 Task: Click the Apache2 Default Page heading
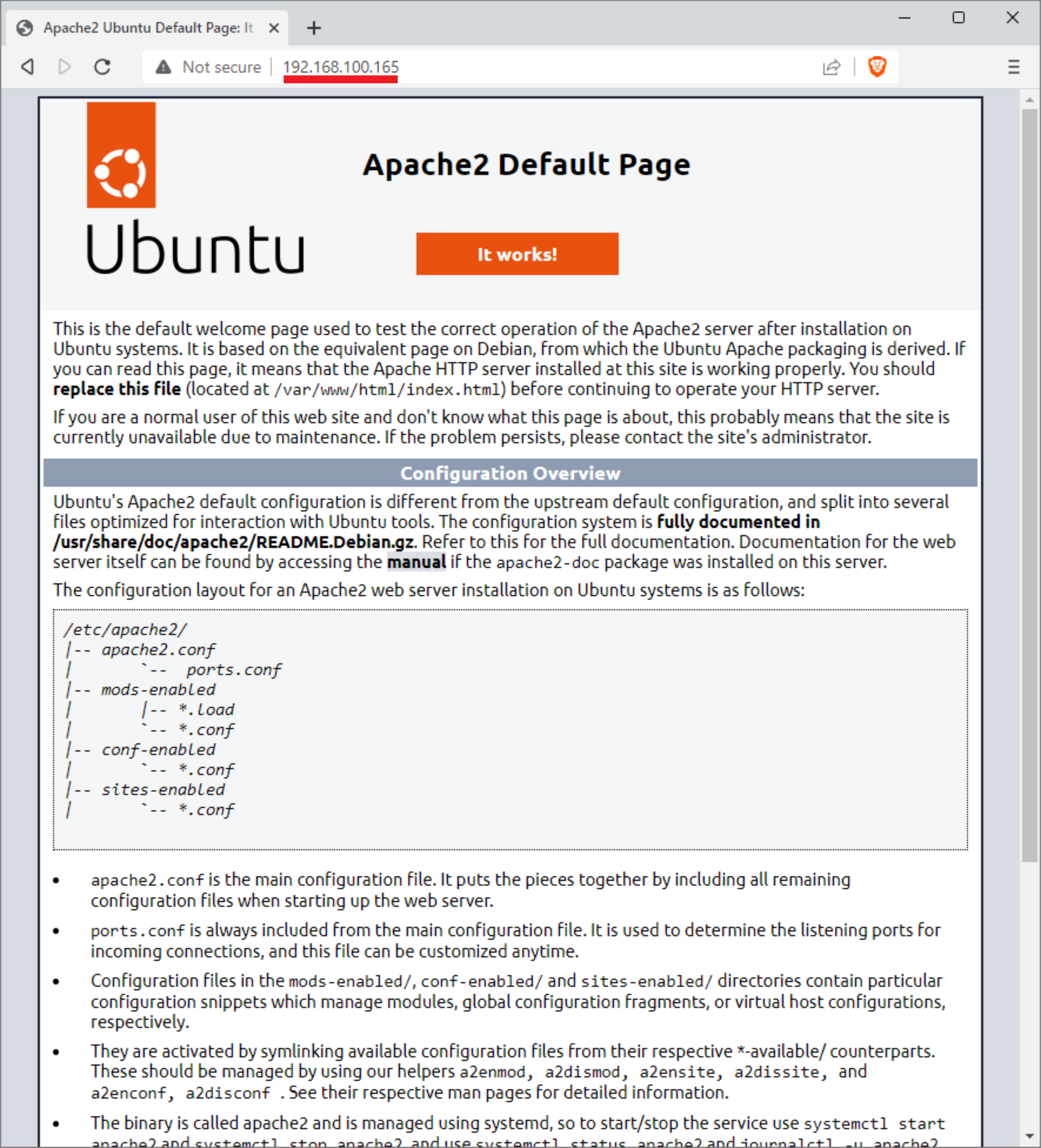pos(526,165)
